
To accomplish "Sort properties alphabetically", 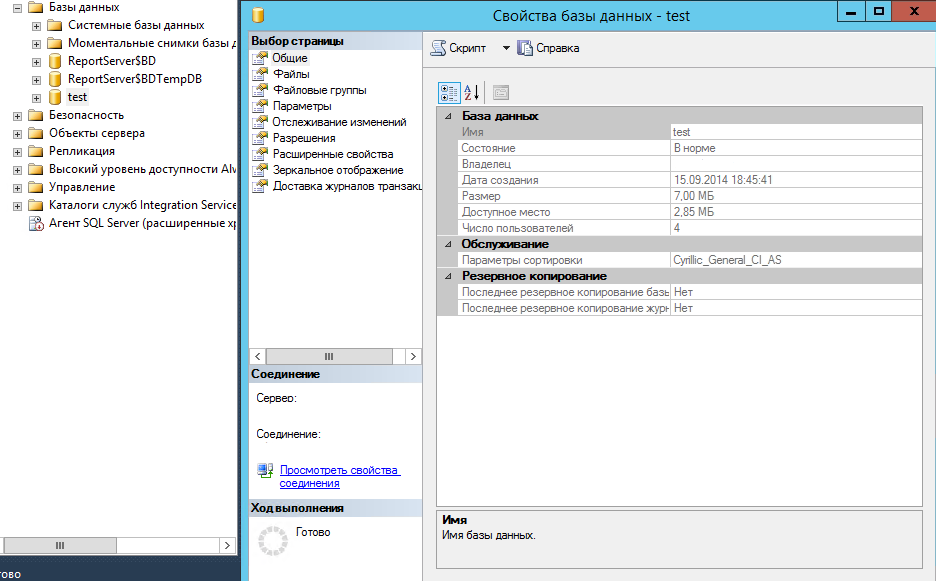I will 469,92.
